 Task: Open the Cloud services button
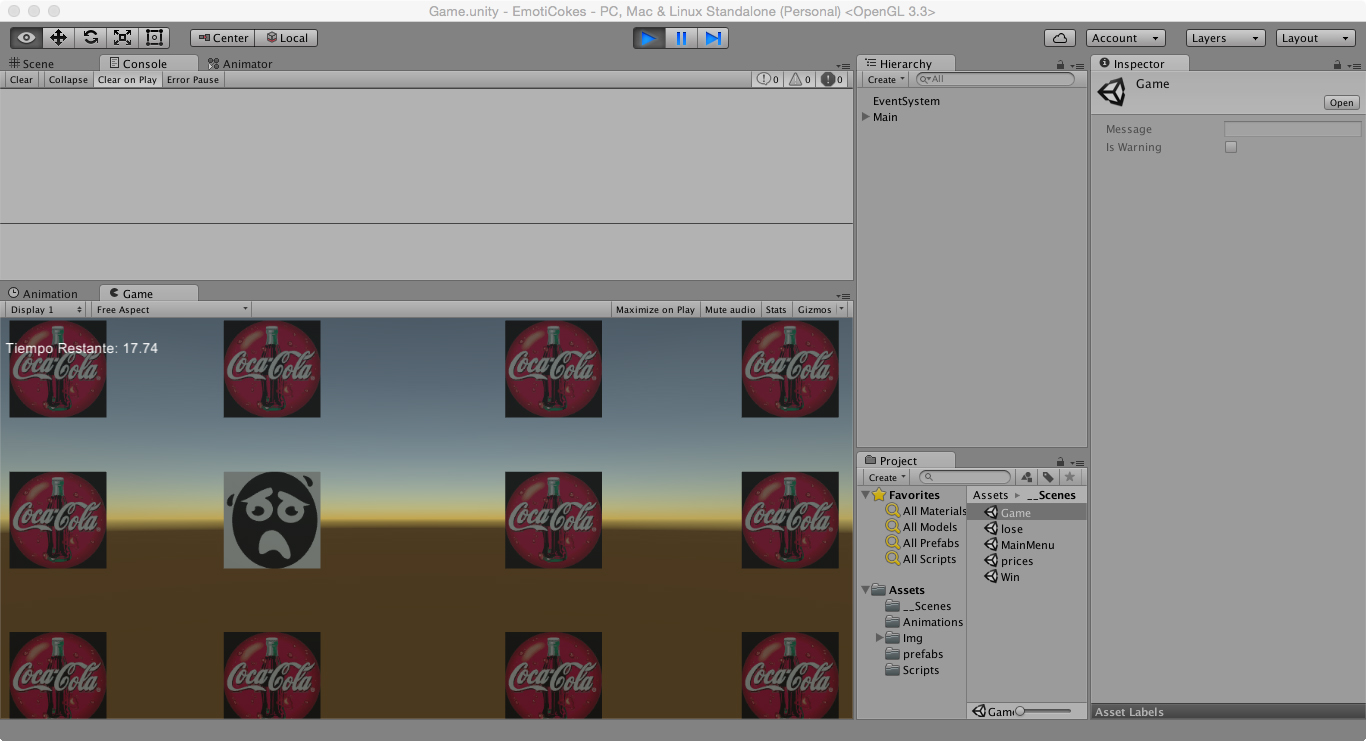tap(1060, 38)
